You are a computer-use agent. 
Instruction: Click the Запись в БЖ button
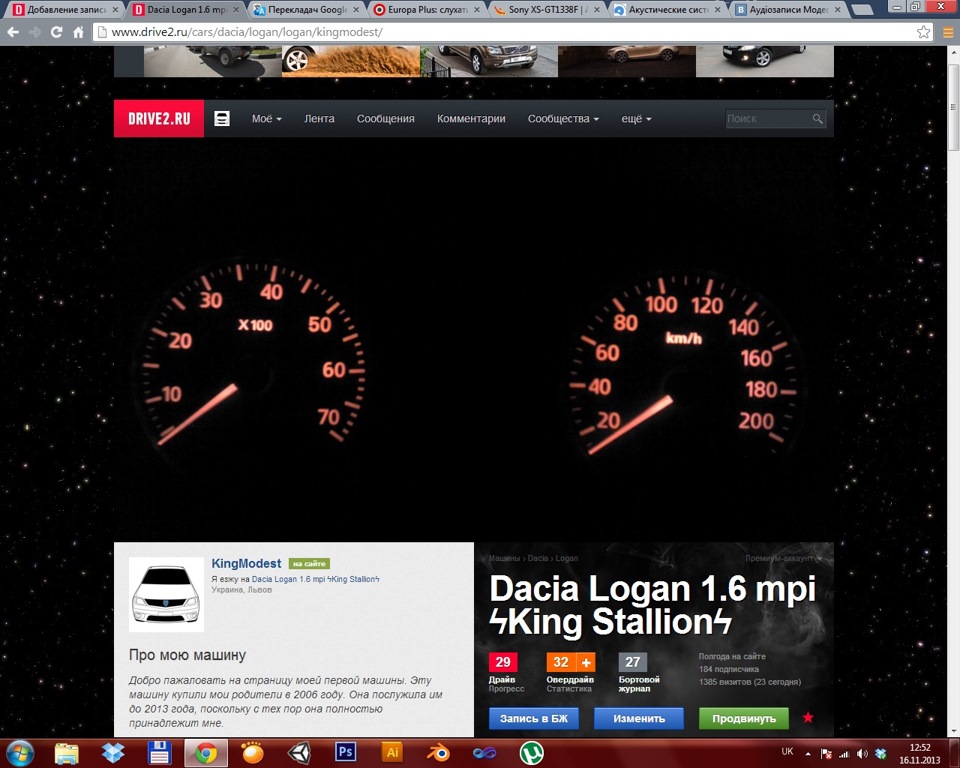[534, 718]
